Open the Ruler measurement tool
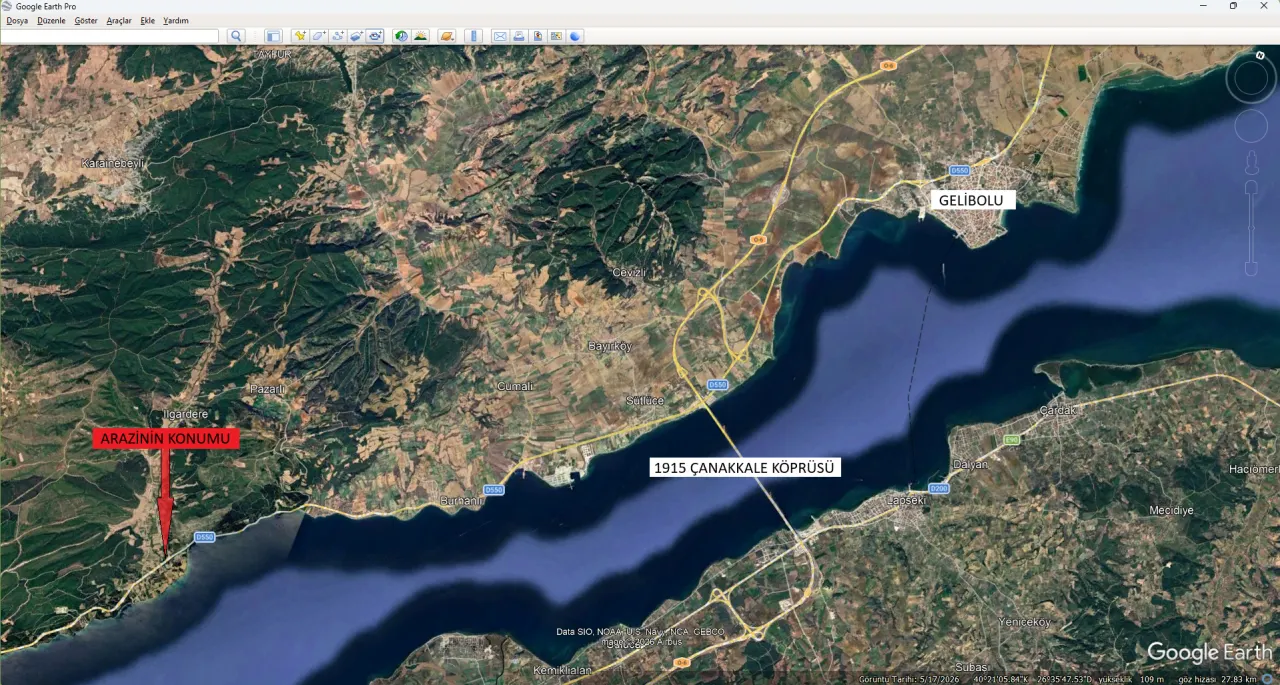Viewport: 1280px width, 685px height. click(x=473, y=36)
